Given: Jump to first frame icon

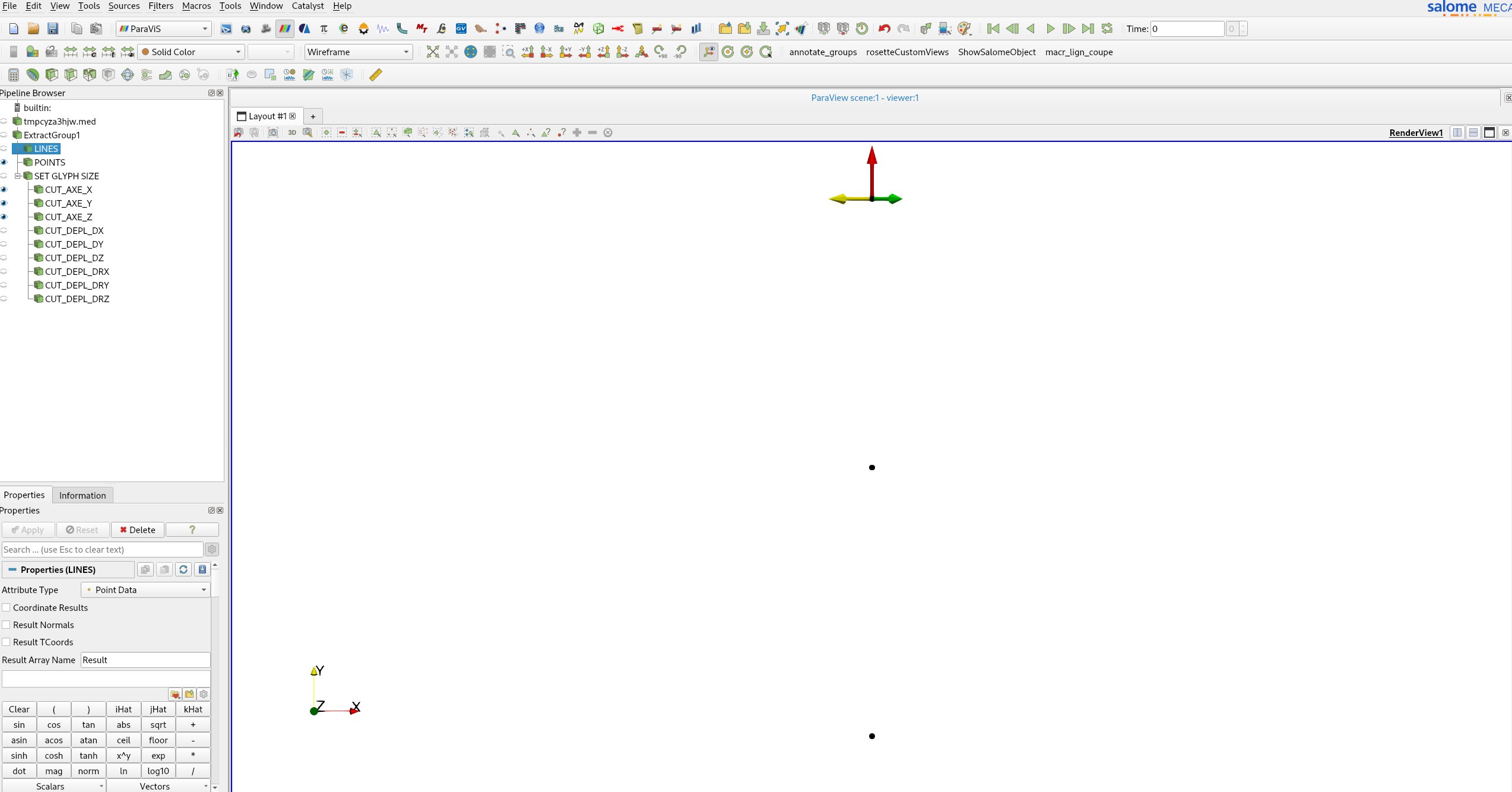Looking at the screenshot, I should tap(993, 28).
